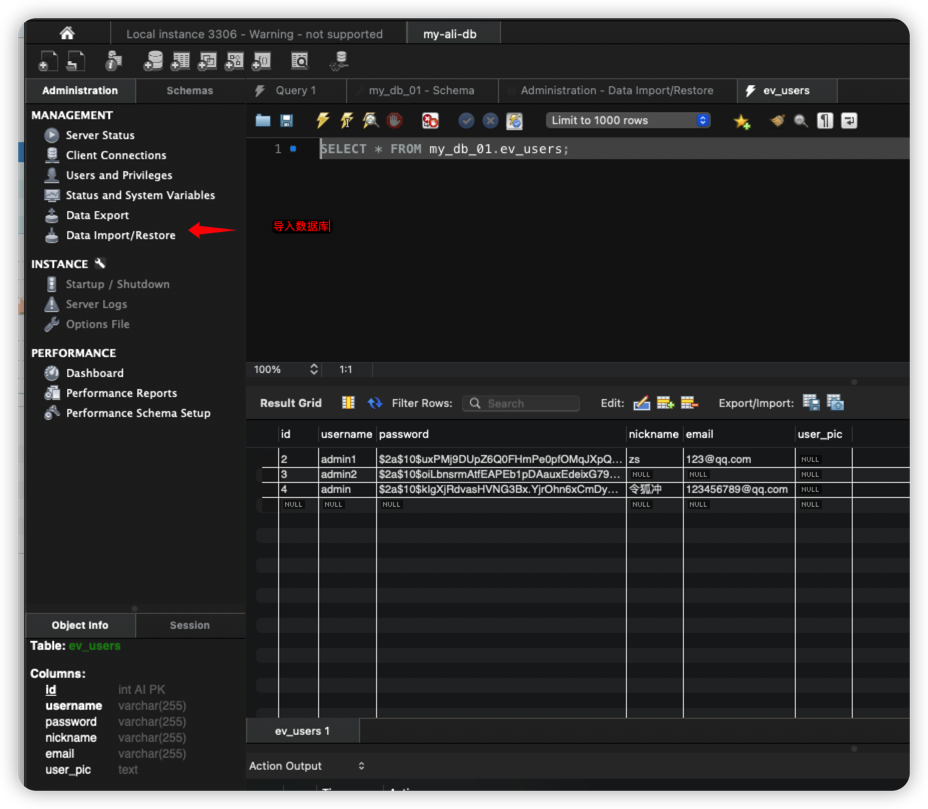Reconnect to DBMS icon
This screenshot has width=928, height=809.
point(339,61)
